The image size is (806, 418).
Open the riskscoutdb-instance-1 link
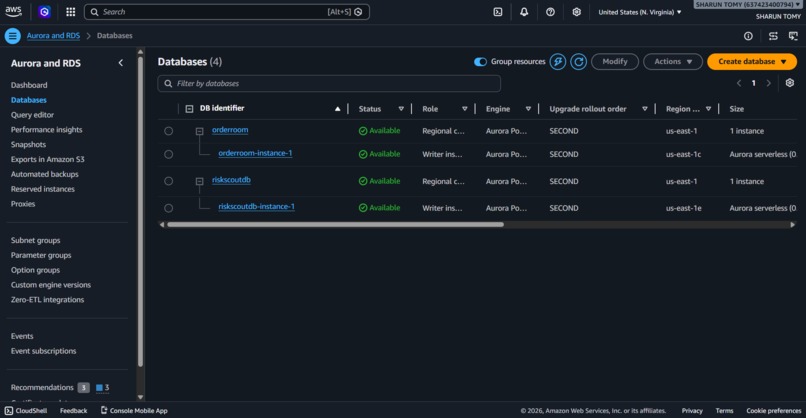pos(257,207)
